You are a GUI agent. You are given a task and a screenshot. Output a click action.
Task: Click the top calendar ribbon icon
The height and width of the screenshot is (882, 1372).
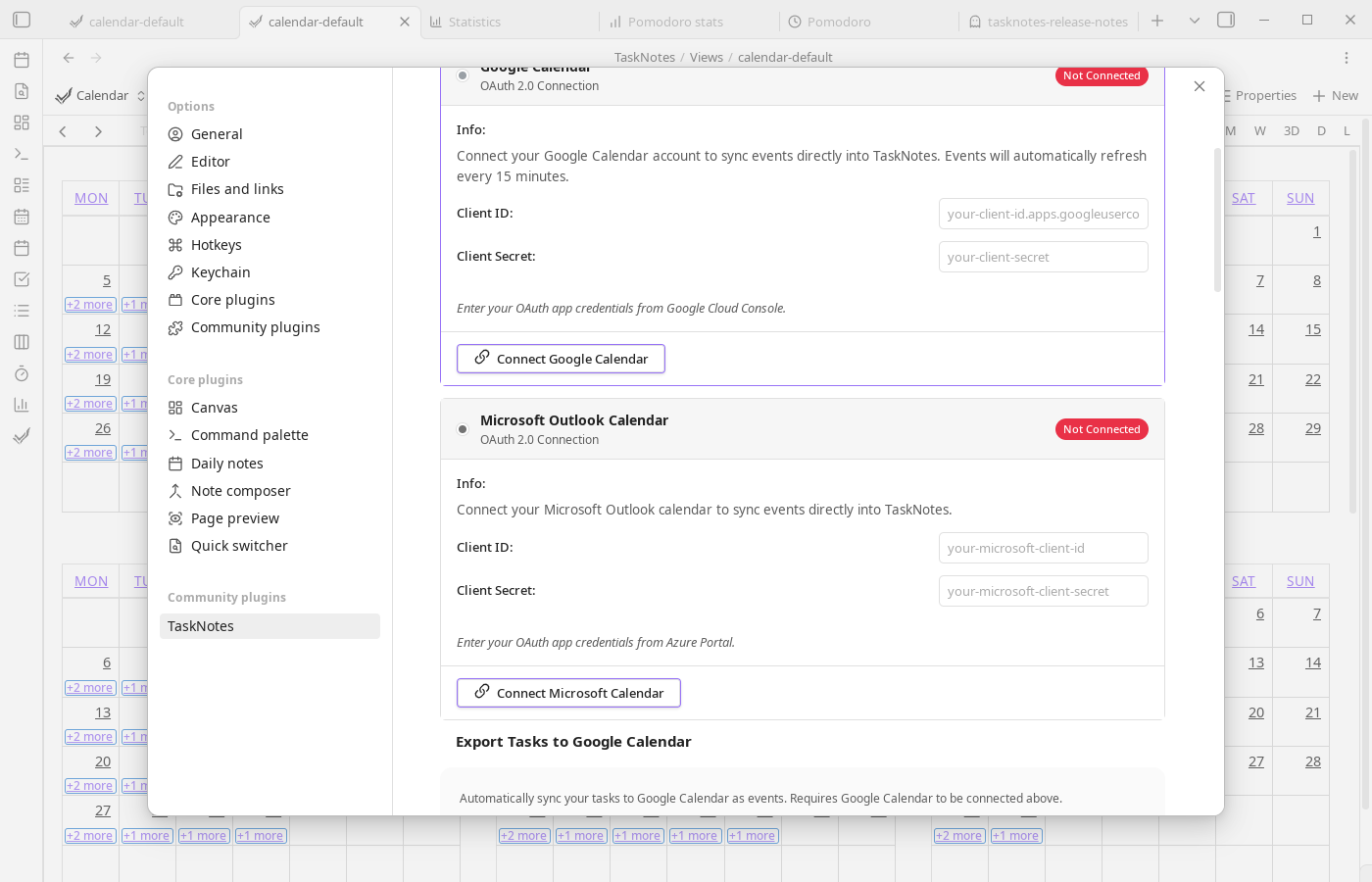pos(22,60)
